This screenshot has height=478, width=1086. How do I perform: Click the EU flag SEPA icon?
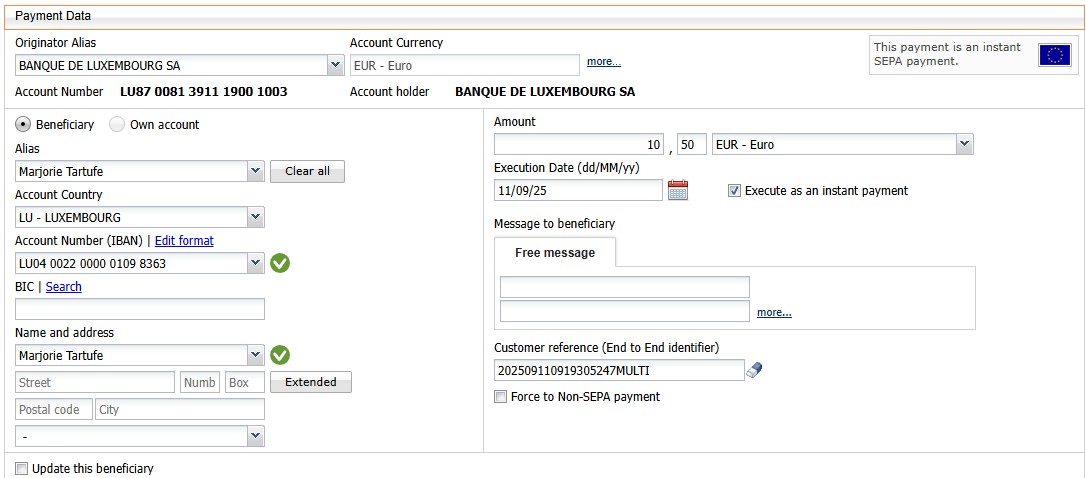click(1054, 55)
